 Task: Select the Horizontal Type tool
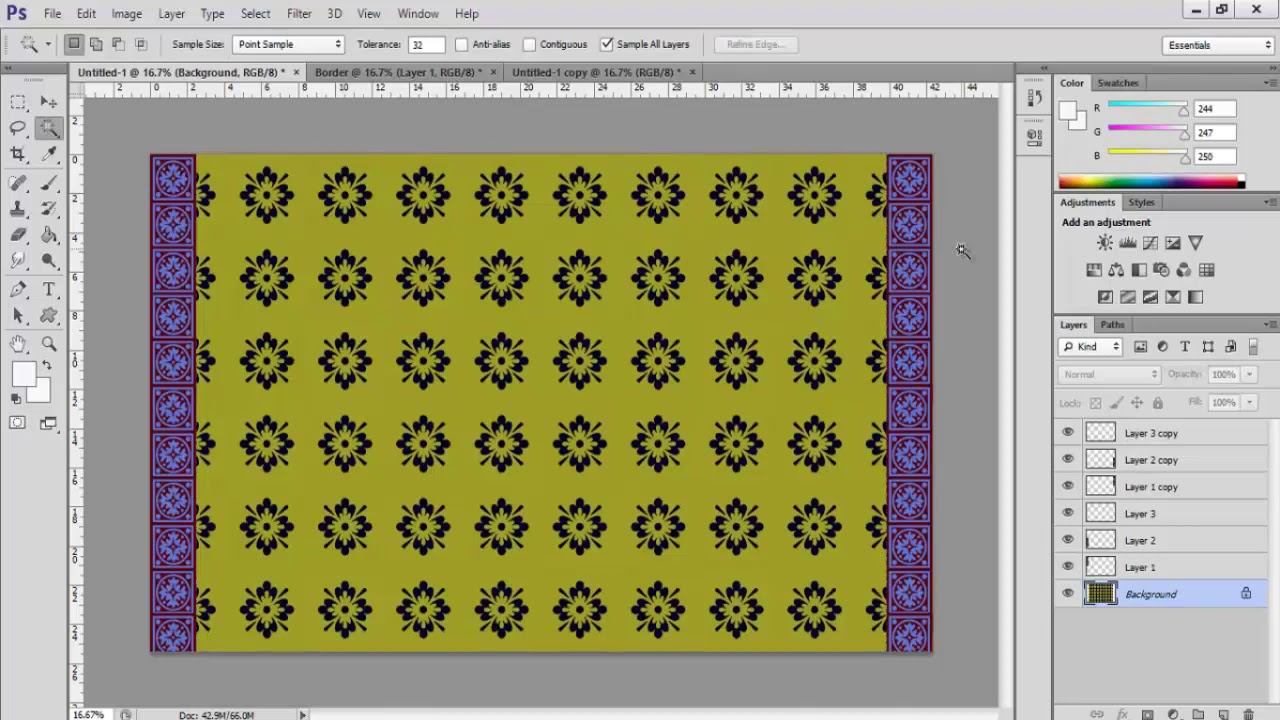point(48,290)
